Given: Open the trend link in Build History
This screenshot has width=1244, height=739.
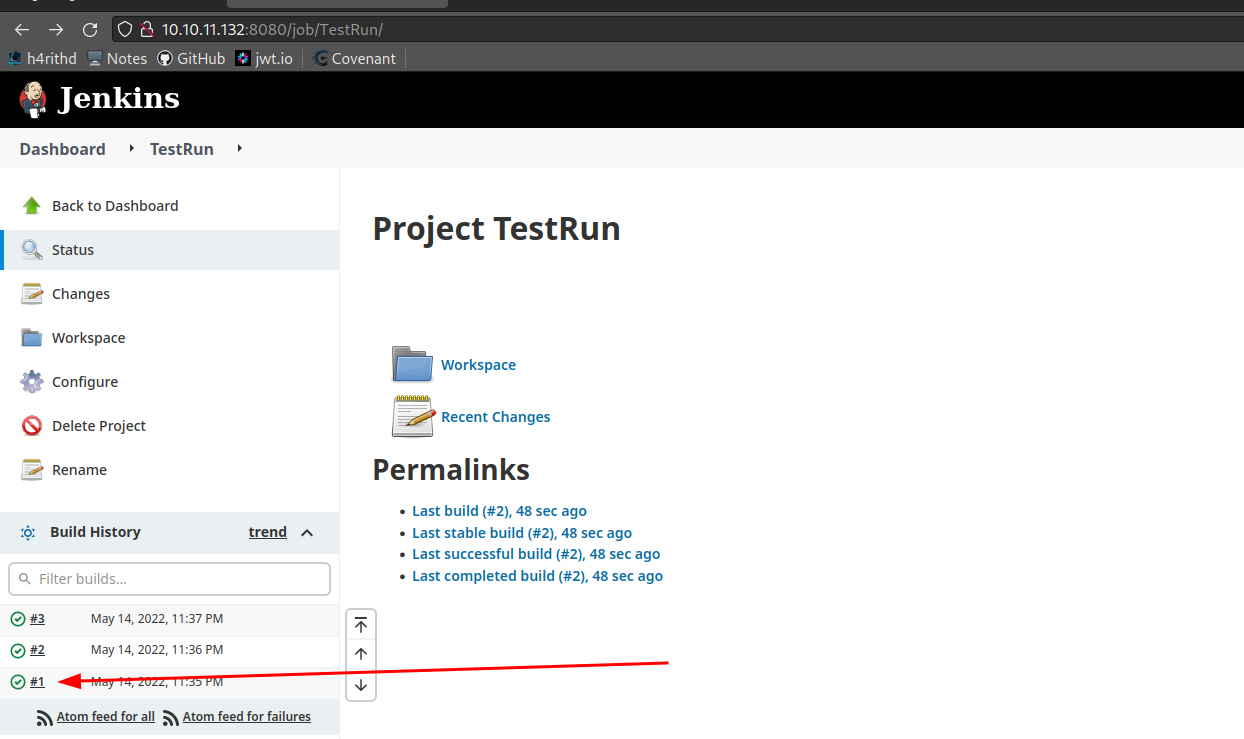Looking at the screenshot, I should (x=268, y=532).
